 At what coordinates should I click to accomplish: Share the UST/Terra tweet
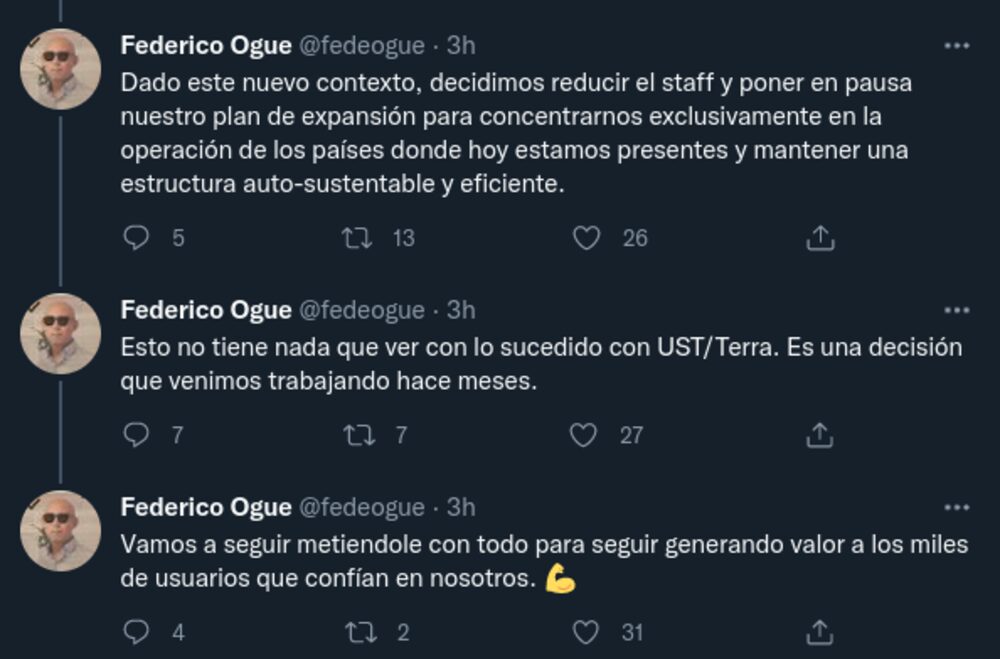[x=819, y=435]
